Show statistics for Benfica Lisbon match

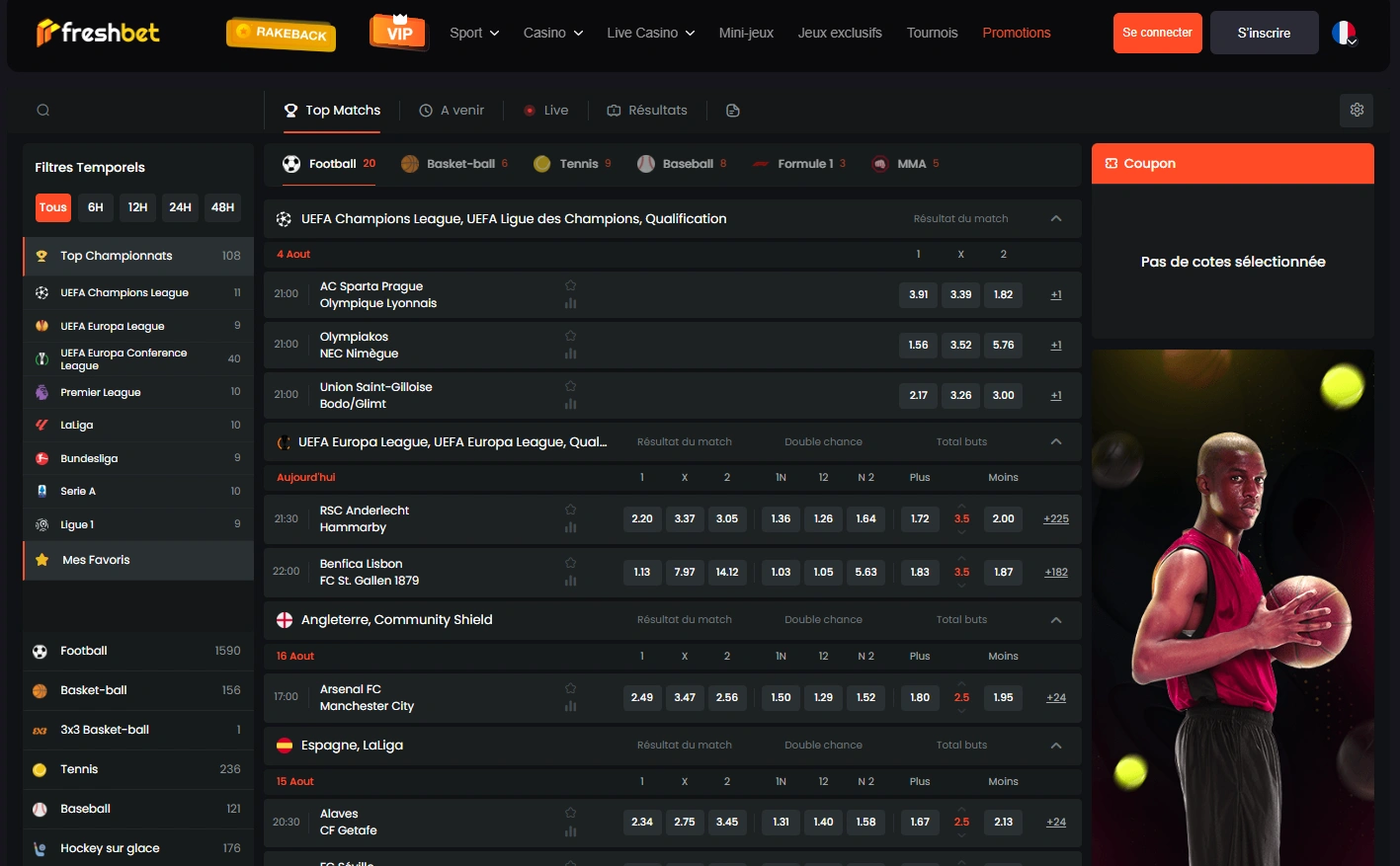(x=571, y=582)
